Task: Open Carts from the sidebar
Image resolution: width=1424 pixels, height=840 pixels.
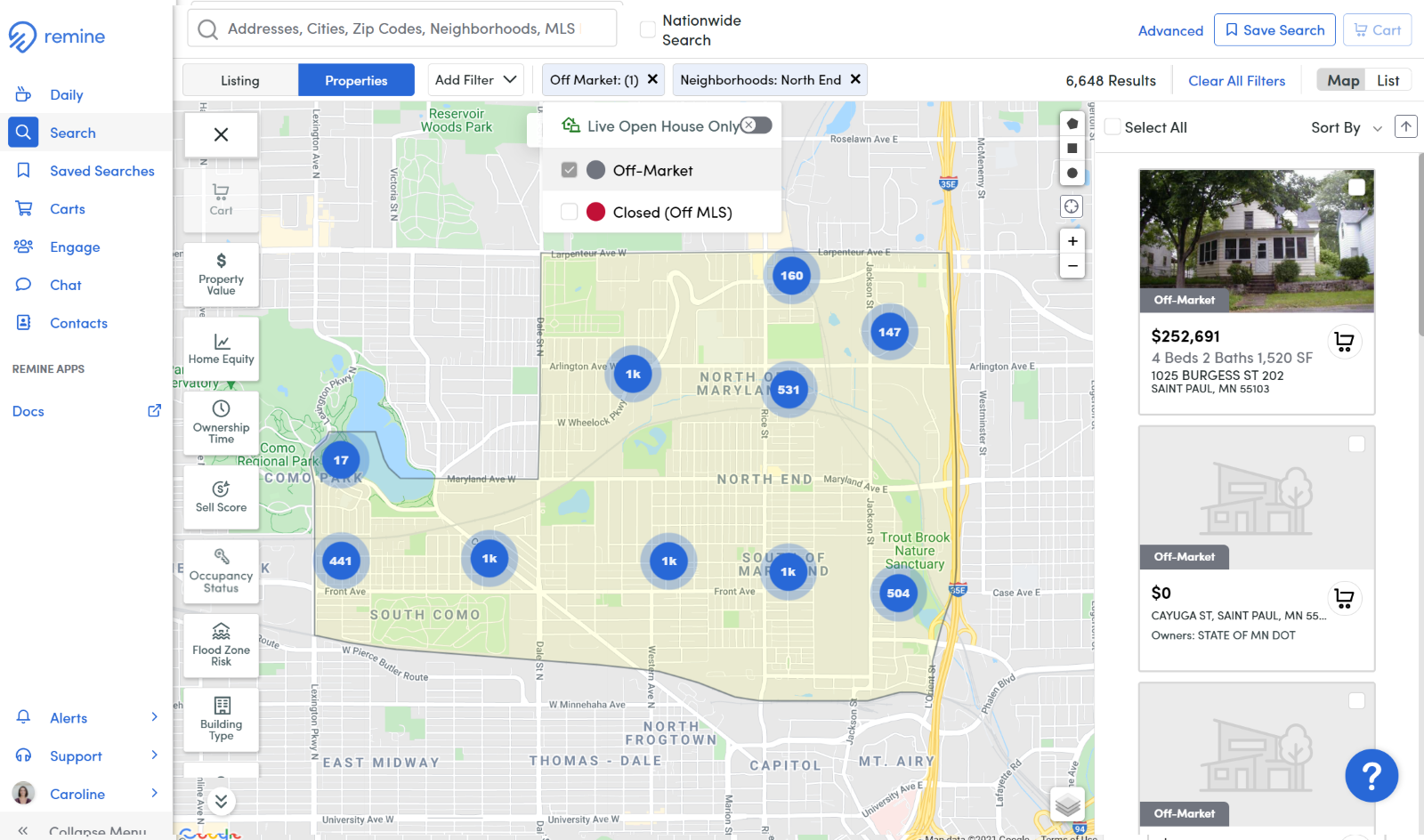Action: [x=67, y=209]
